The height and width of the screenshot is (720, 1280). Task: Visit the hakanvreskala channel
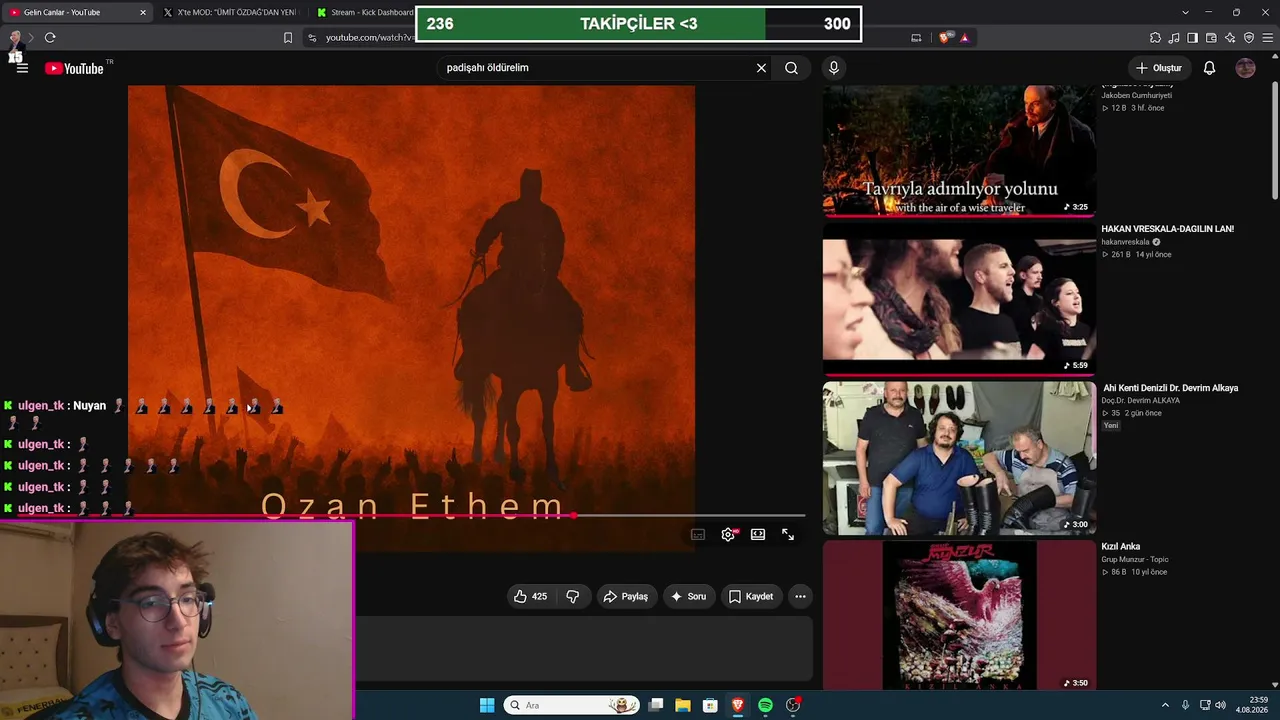[1125, 242]
